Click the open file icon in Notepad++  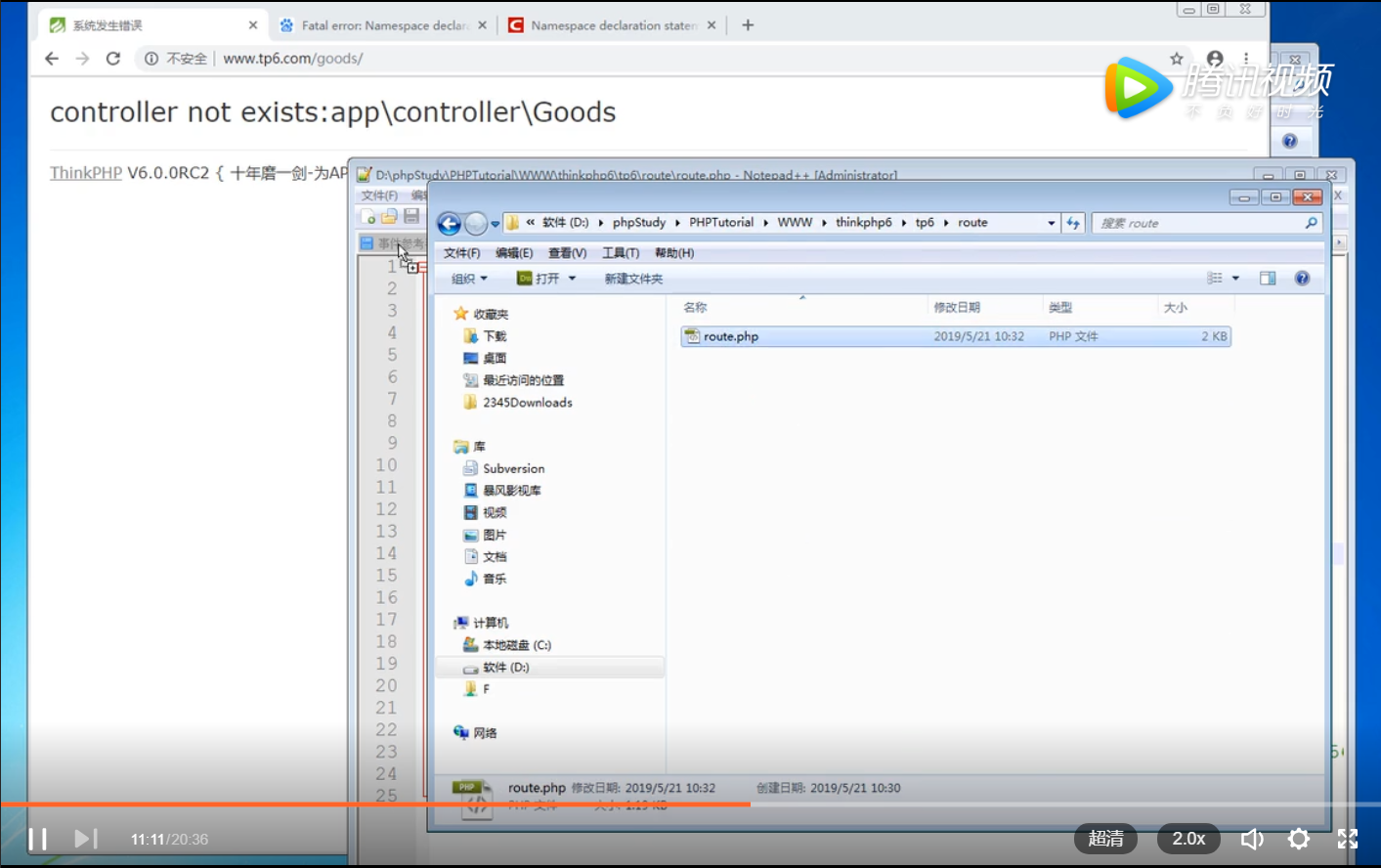pos(389,216)
